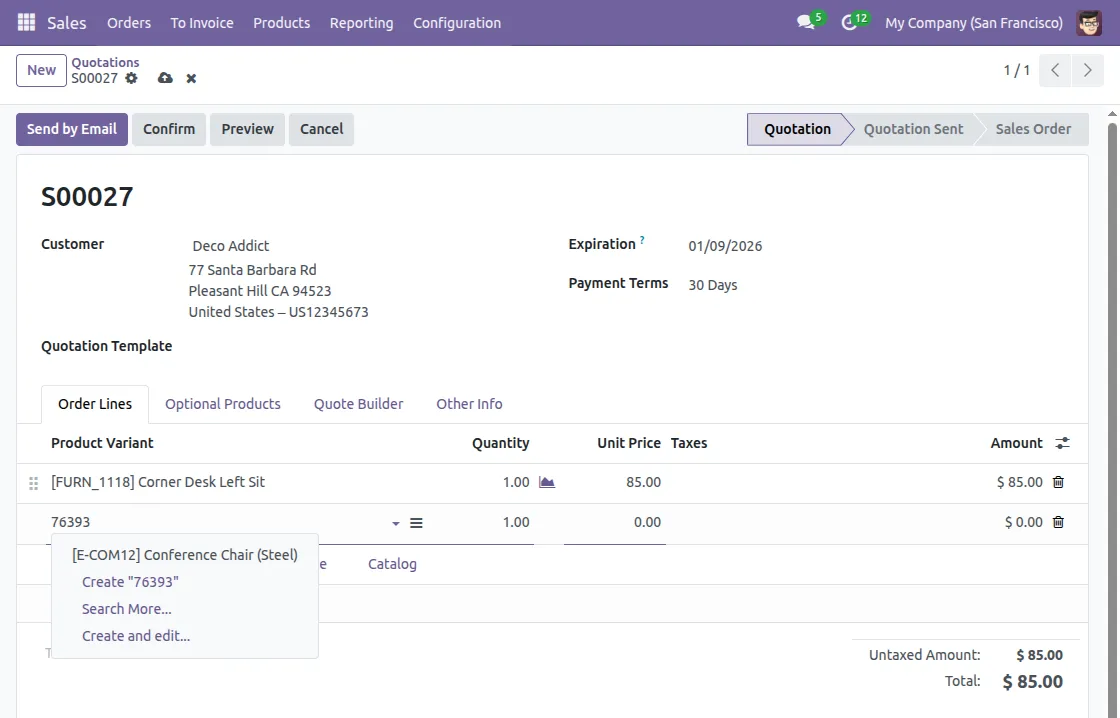Open the activities clock in the top bar
This screenshot has height=718, width=1120.
tap(850, 22)
